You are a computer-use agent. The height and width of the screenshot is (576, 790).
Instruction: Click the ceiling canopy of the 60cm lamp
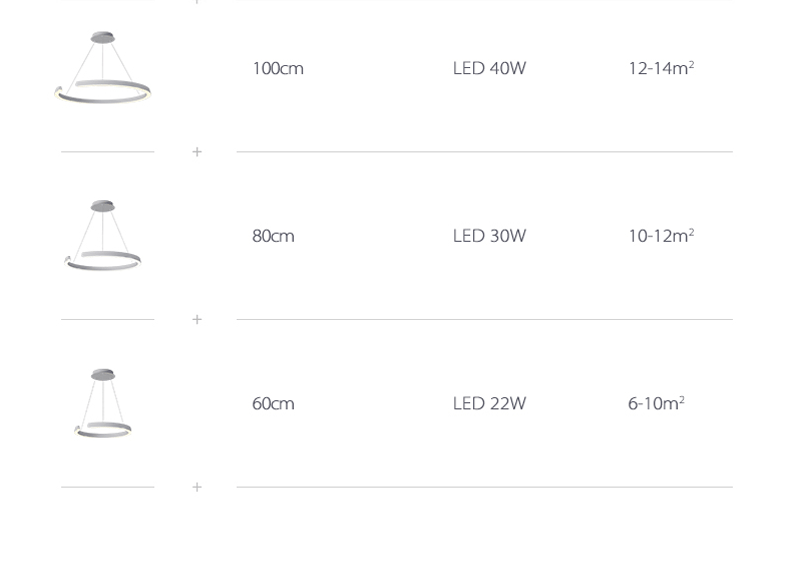pos(103,374)
